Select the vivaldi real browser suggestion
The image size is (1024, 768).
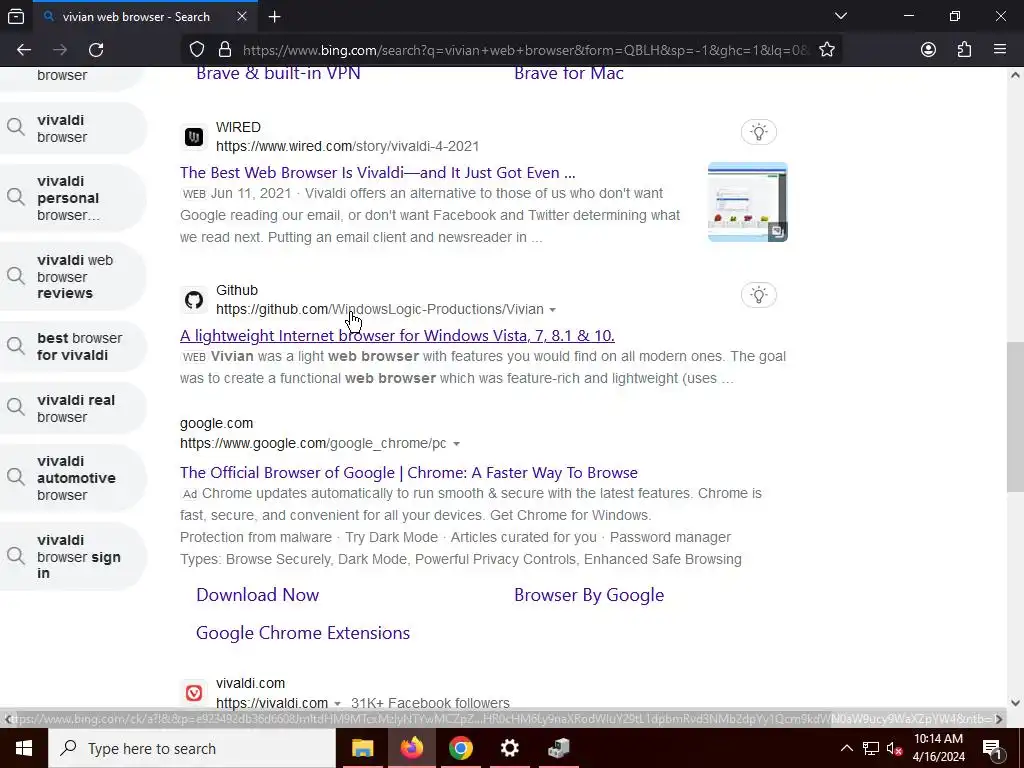pyautogui.click(x=73, y=408)
